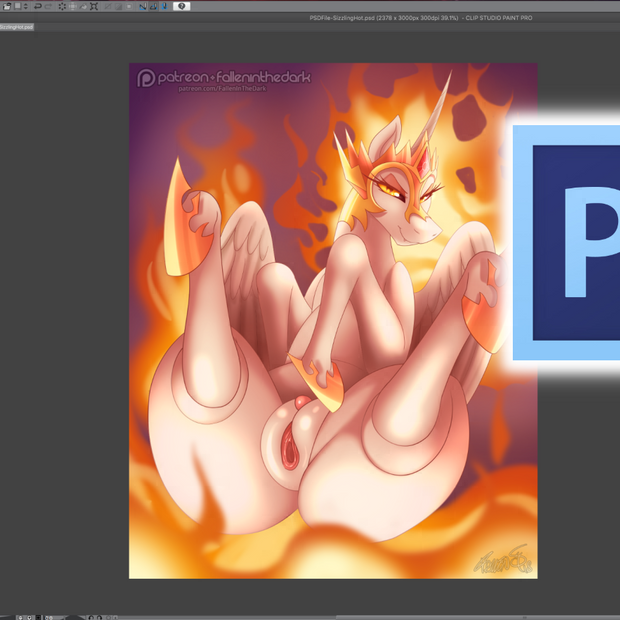The width and height of the screenshot is (620, 620).
Task: Toggle Snap to Grid
Action: 164,6
